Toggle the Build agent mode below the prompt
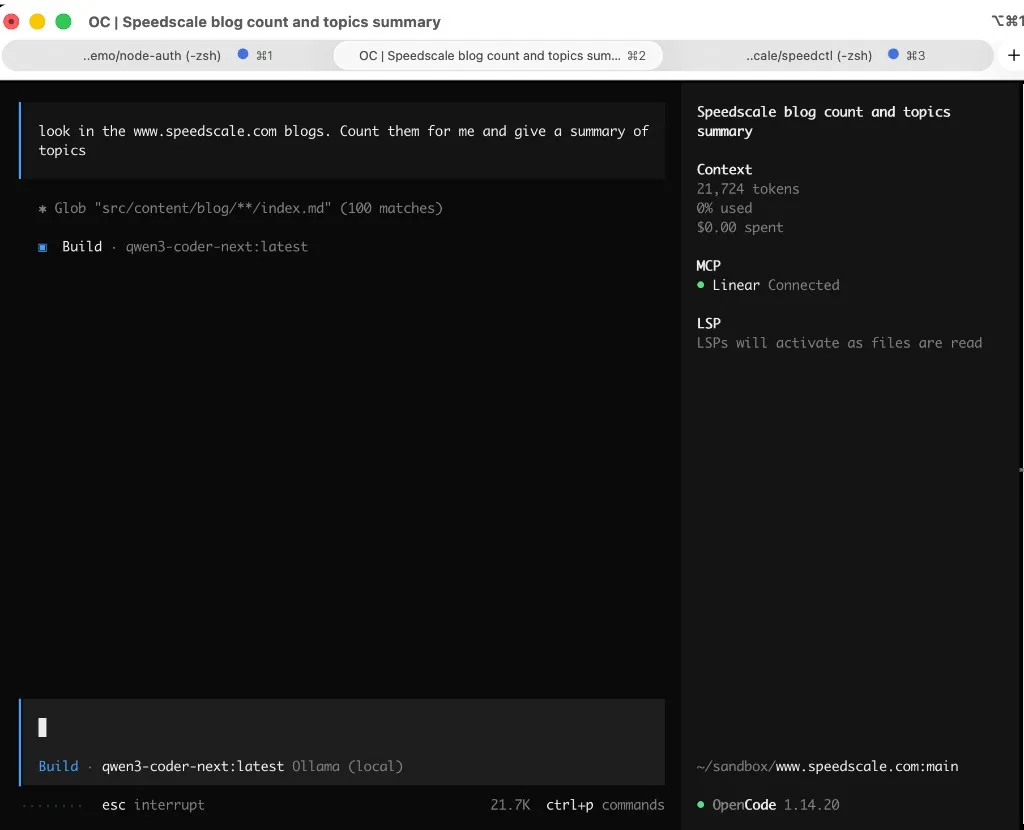The width and height of the screenshot is (1024, 830). tap(58, 766)
